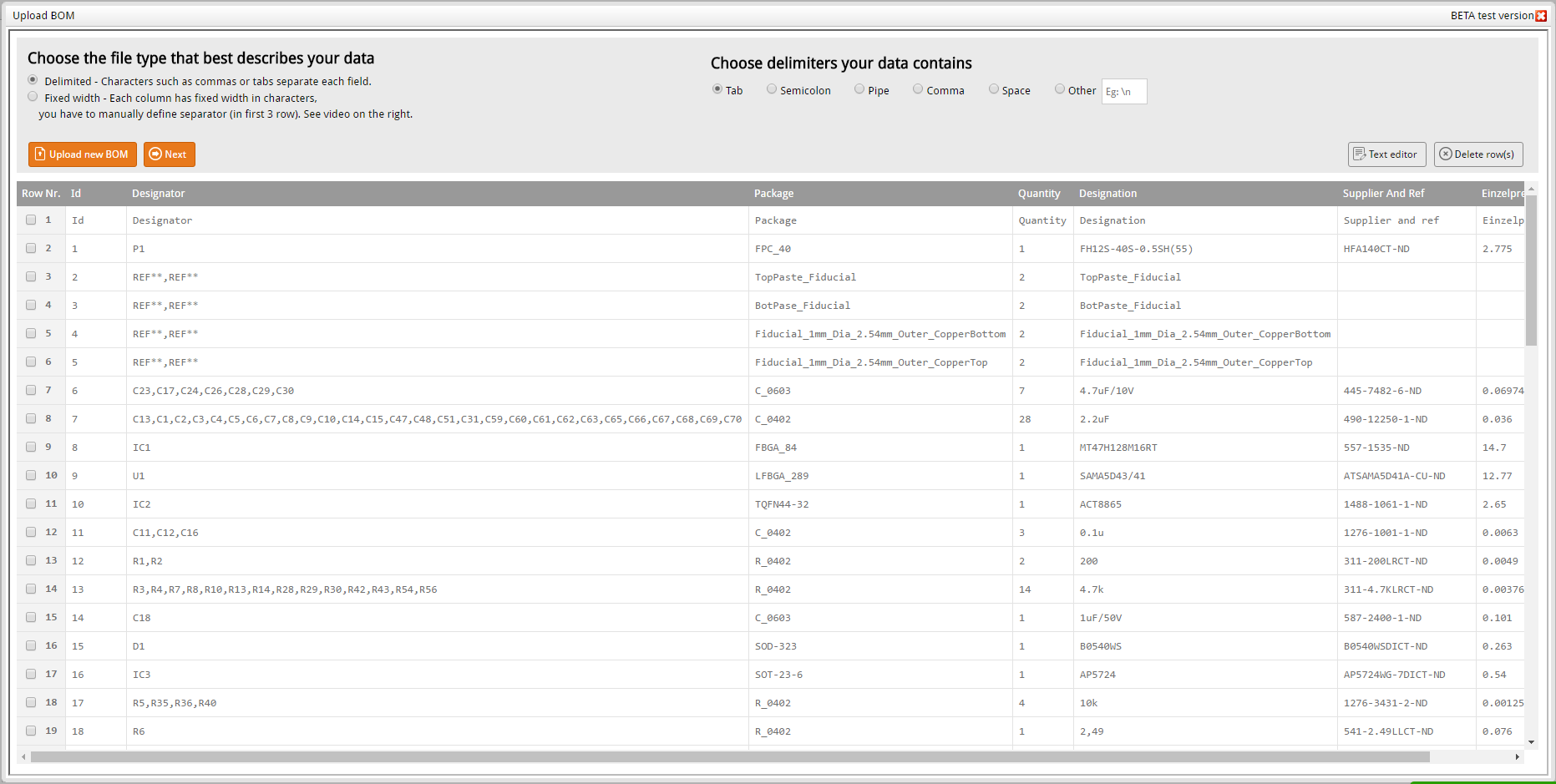Check the checkbox for row 2 (P1)
The image size is (1556, 784).
coord(31,249)
